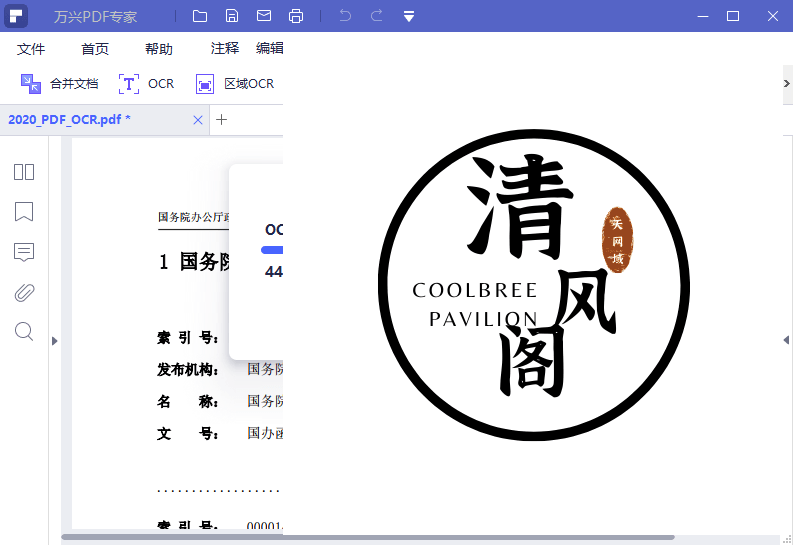Click the 万兴PDF专家 title text

point(96,17)
